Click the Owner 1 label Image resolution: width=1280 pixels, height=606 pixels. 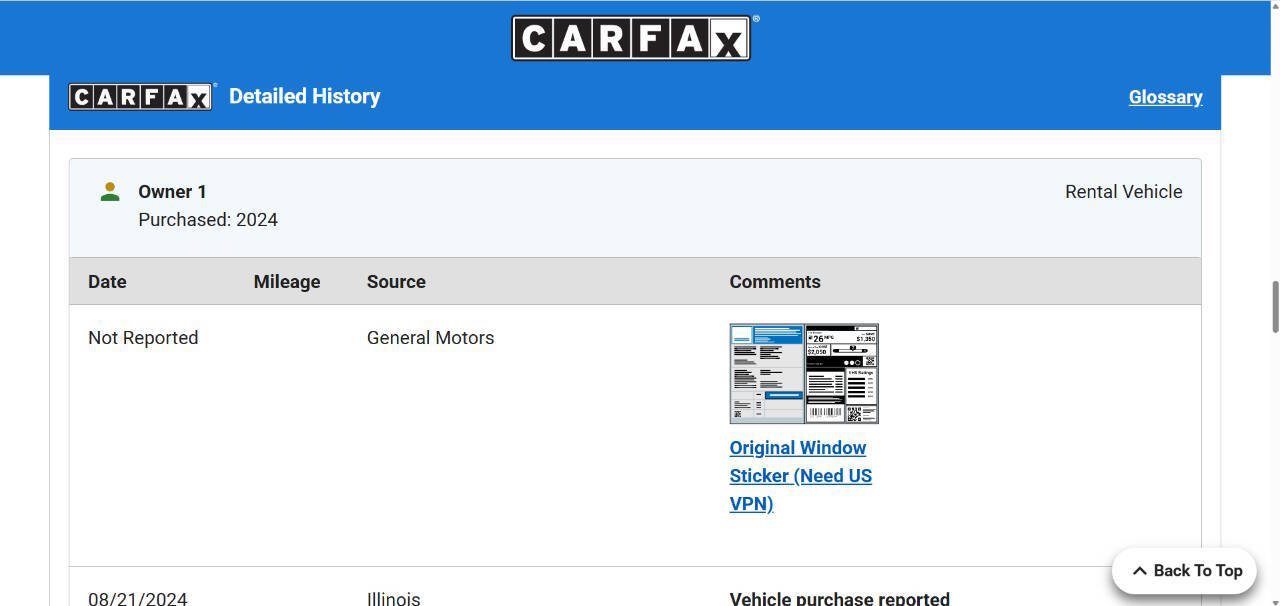(172, 192)
